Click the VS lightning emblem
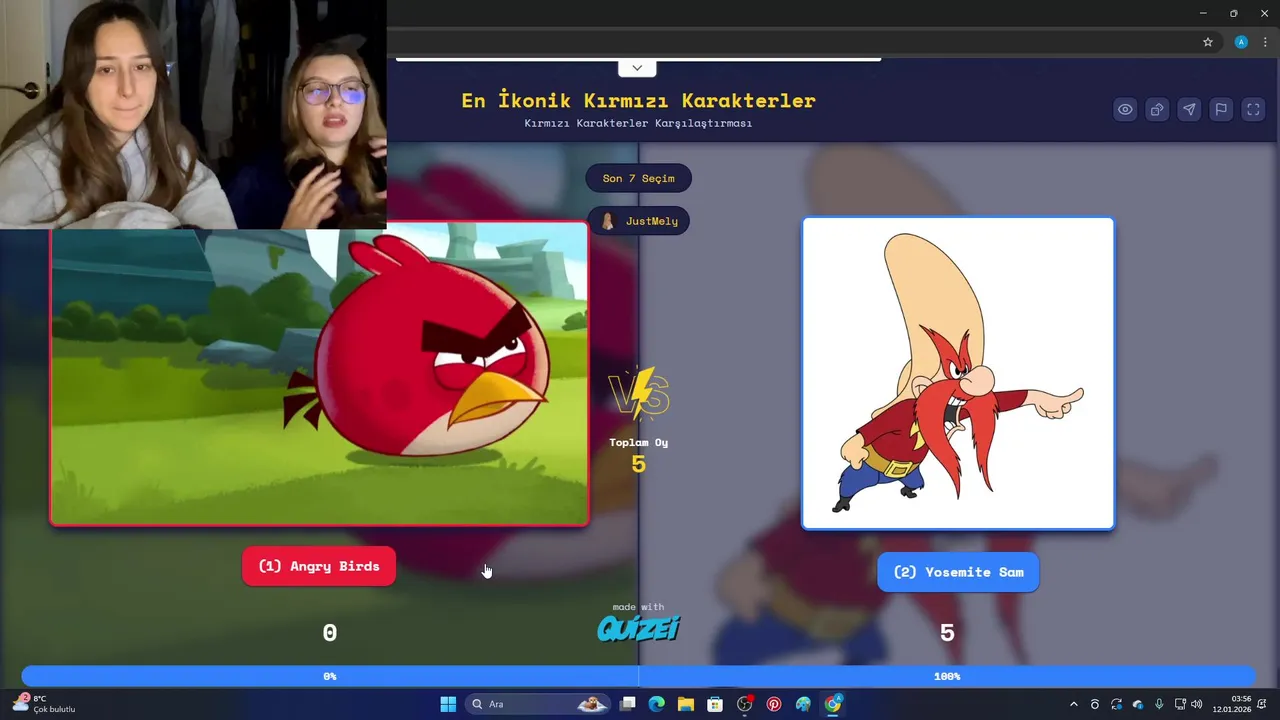 [638, 392]
